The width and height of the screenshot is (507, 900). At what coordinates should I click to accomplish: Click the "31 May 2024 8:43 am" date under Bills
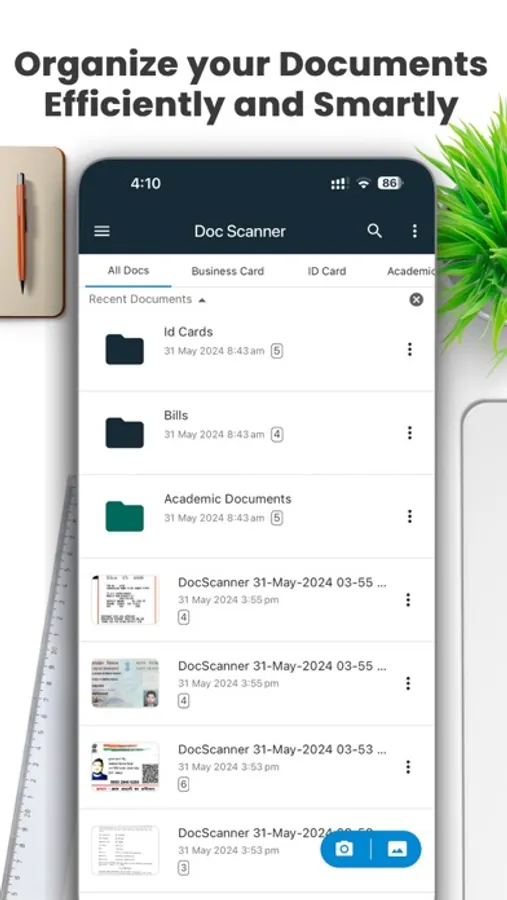tap(214, 435)
